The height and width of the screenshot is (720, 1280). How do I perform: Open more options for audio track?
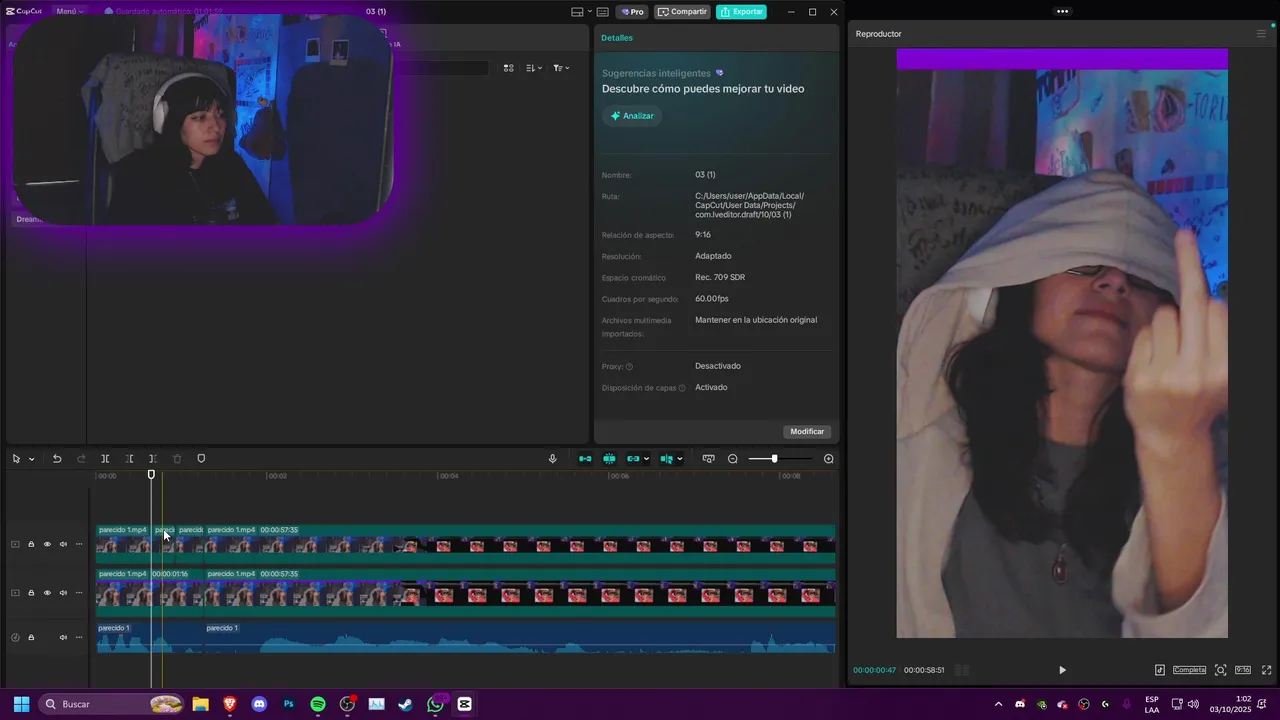(79, 637)
